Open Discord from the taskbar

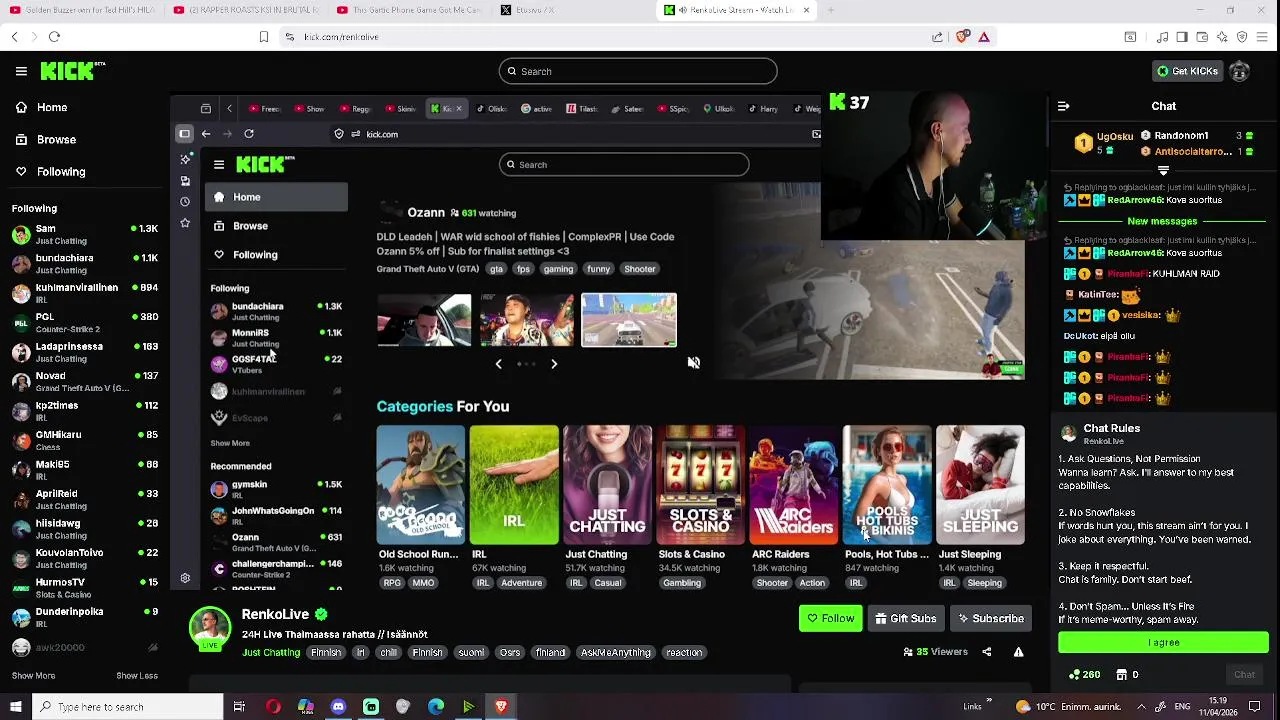338,707
